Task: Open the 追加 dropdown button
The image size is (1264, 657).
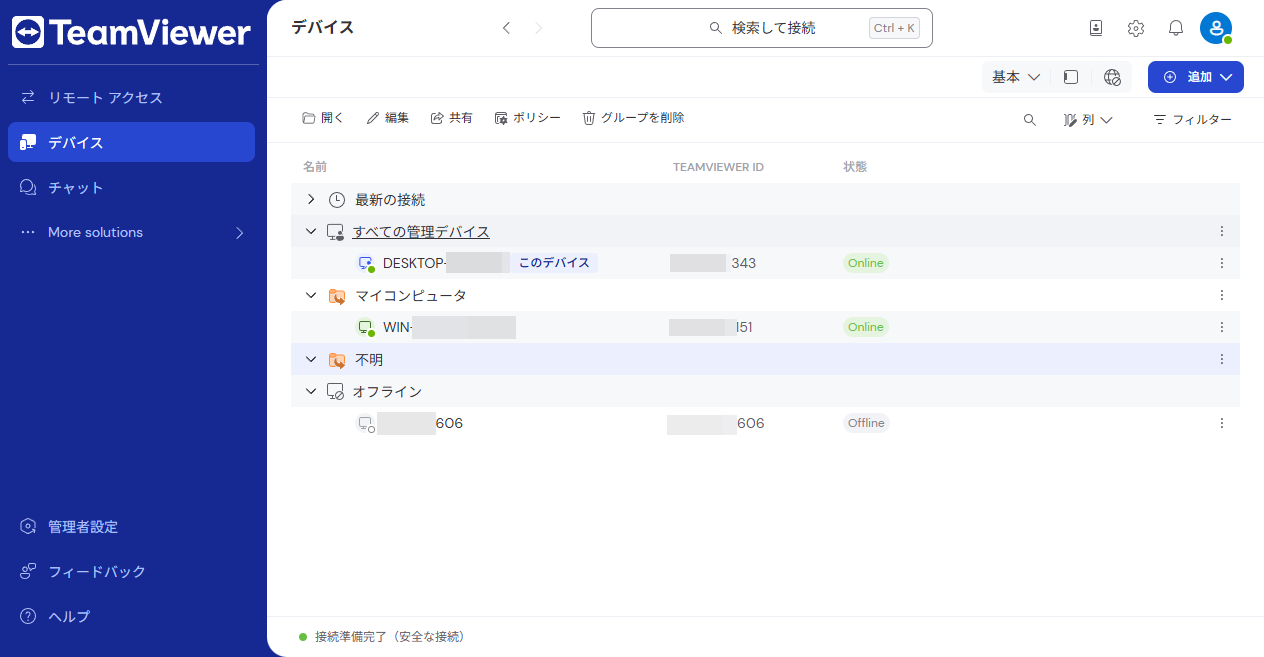Action: tap(1196, 77)
